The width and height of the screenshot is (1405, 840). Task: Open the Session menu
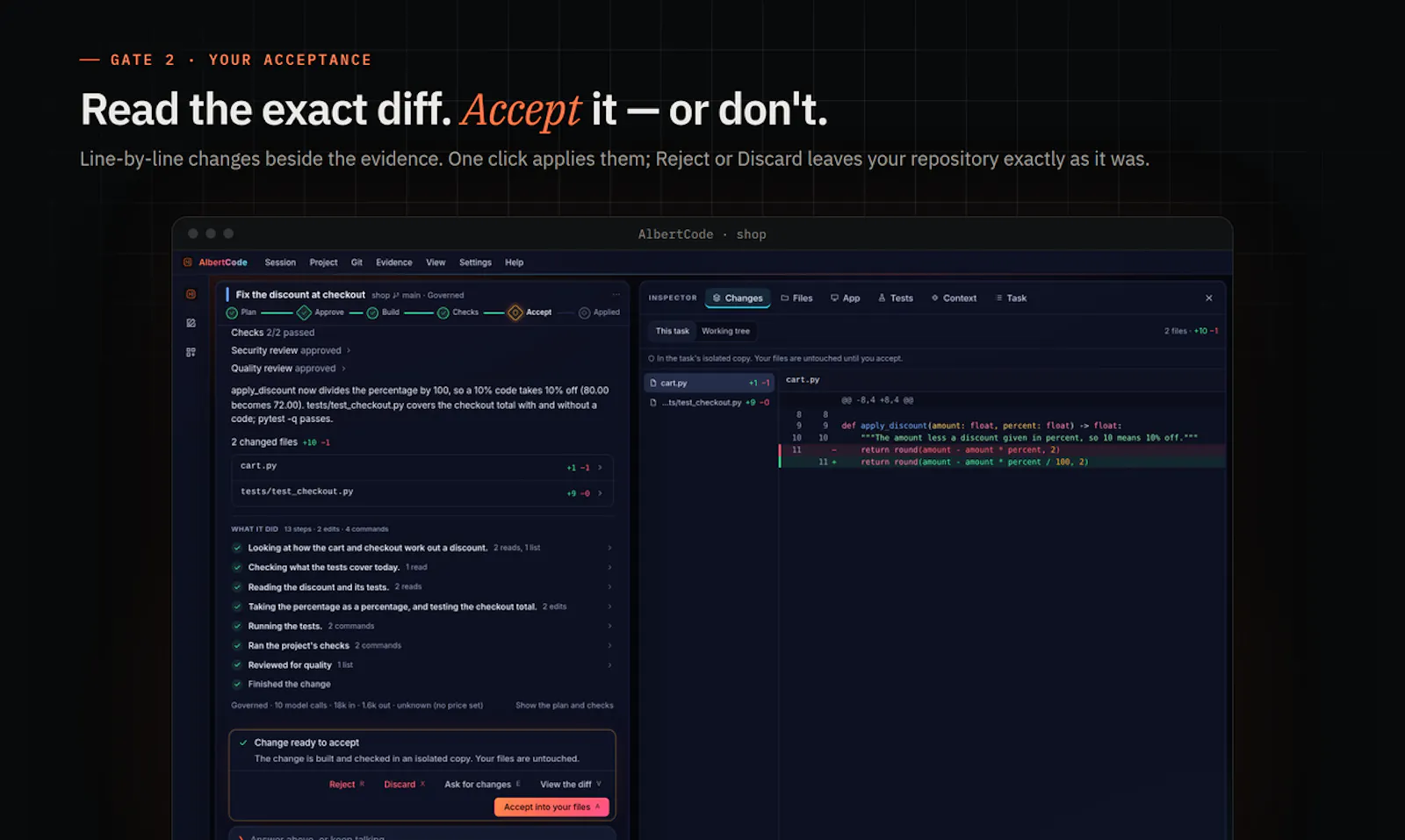point(280,262)
